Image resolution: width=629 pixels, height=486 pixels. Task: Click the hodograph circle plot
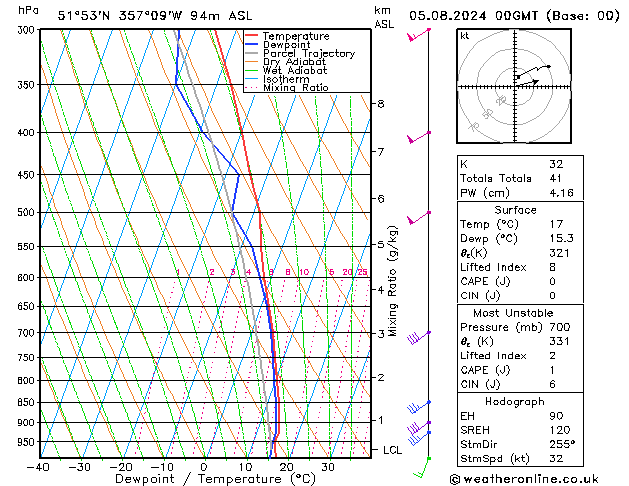click(x=514, y=87)
